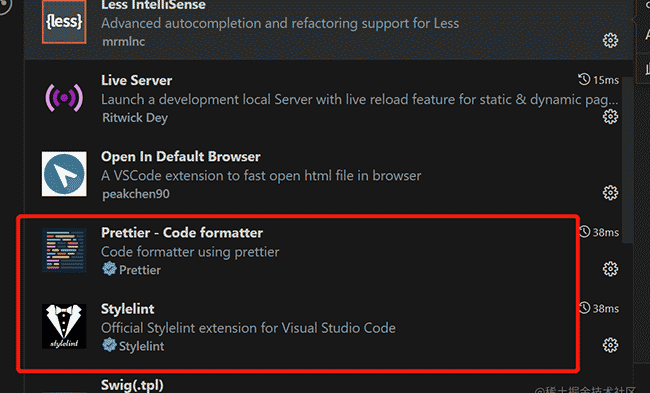Click Stylelint 38ms activation time indicator
The width and height of the screenshot is (650, 393).
pos(599,308)
